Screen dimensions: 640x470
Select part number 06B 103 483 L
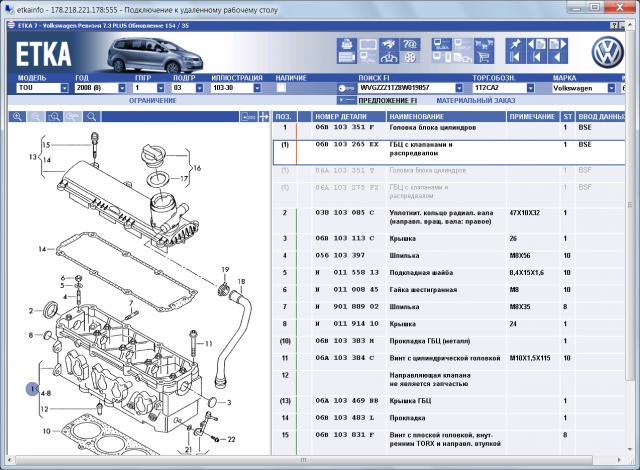pos(345,418)
